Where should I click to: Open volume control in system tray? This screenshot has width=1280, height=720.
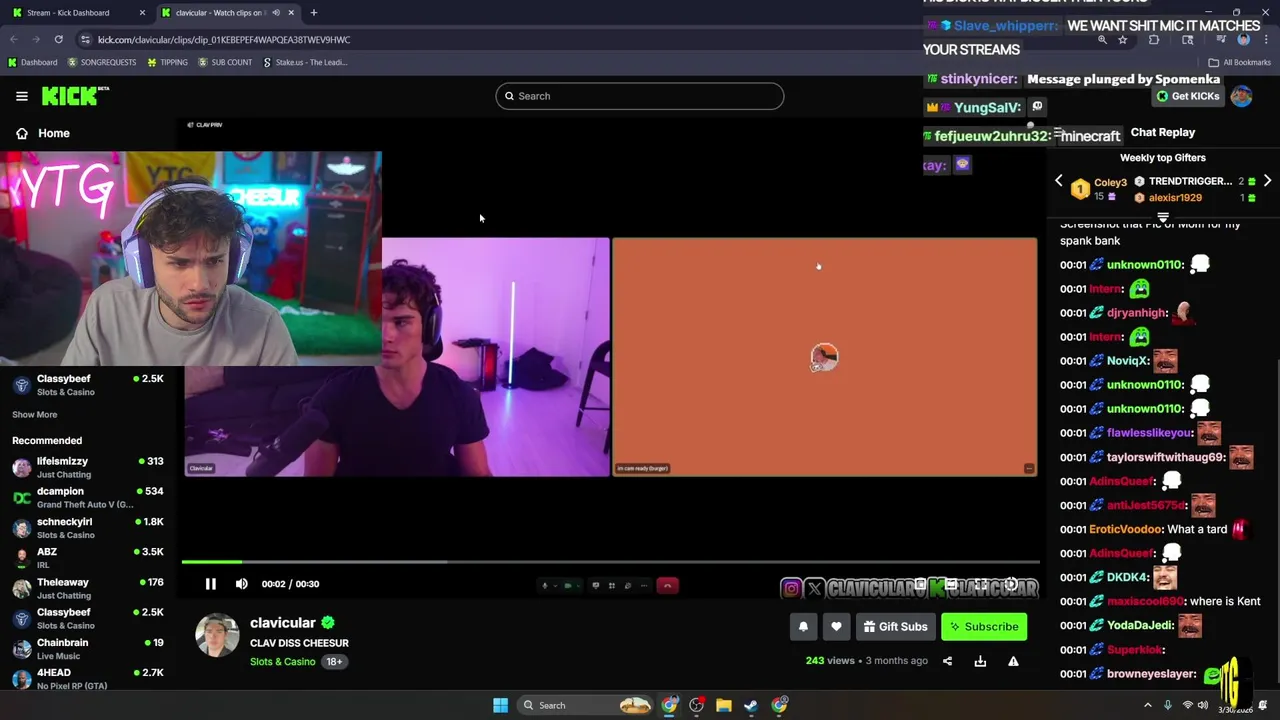click(1203, 705)
